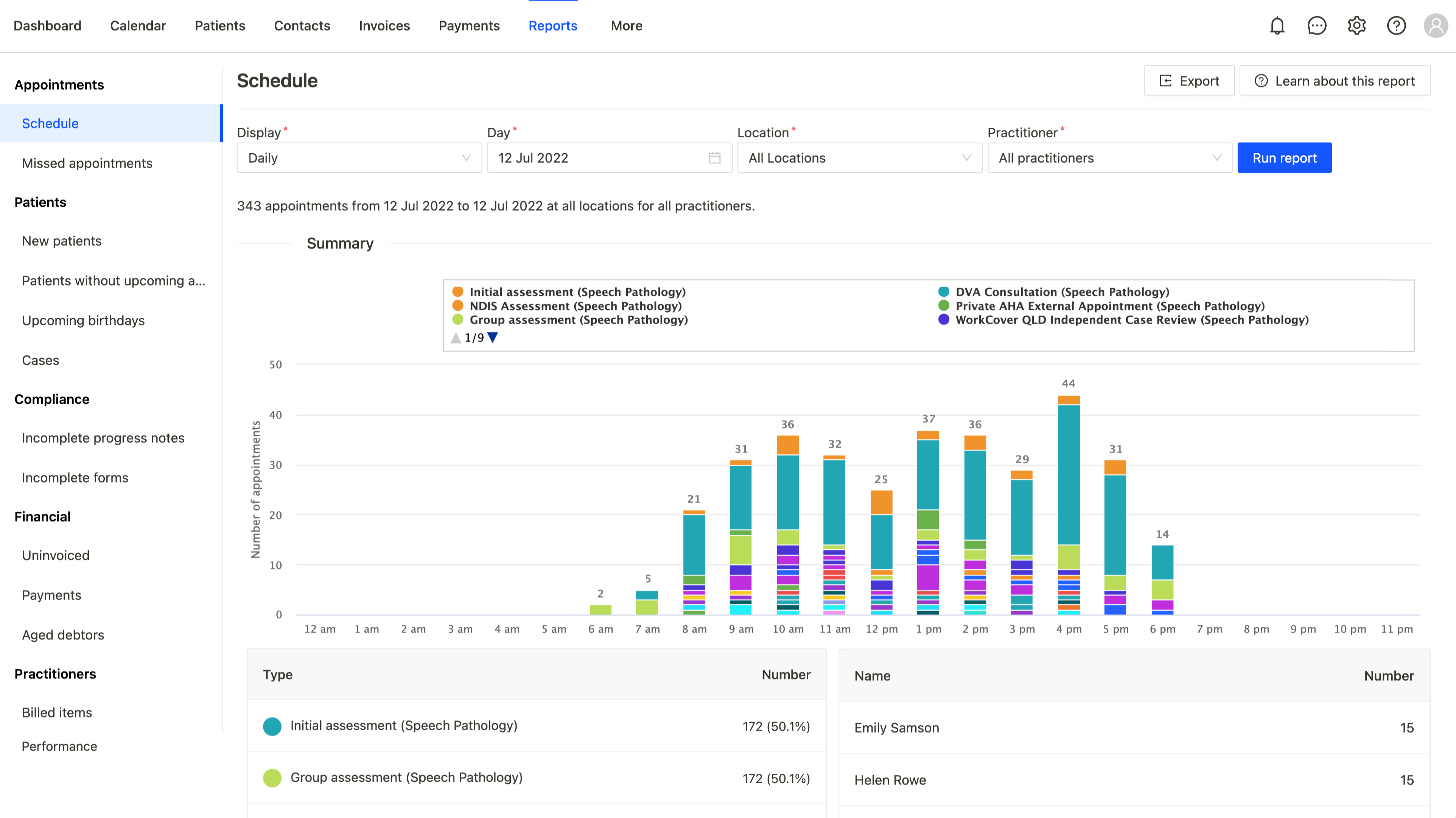Viewport: 1456px width, 818px height.
Task: Open Billed items report
Action: coord(56,713)
